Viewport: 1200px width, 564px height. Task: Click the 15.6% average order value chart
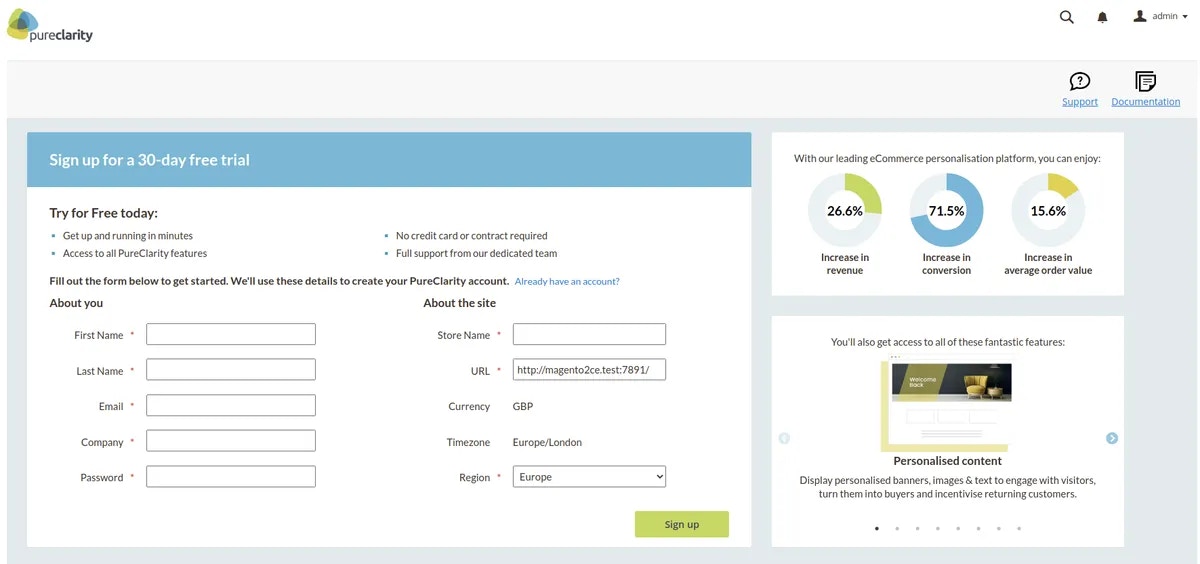1048,211
